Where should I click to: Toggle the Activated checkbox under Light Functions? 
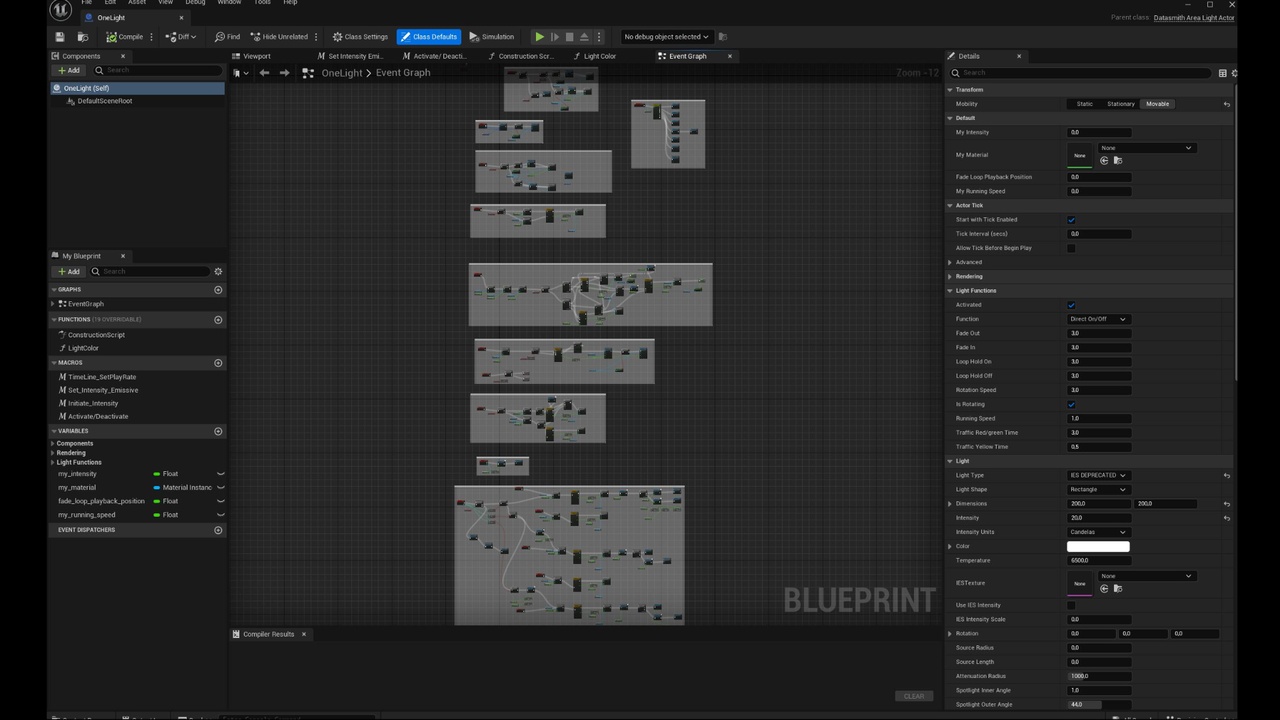pyautogui.click(x=1071, y=305)
